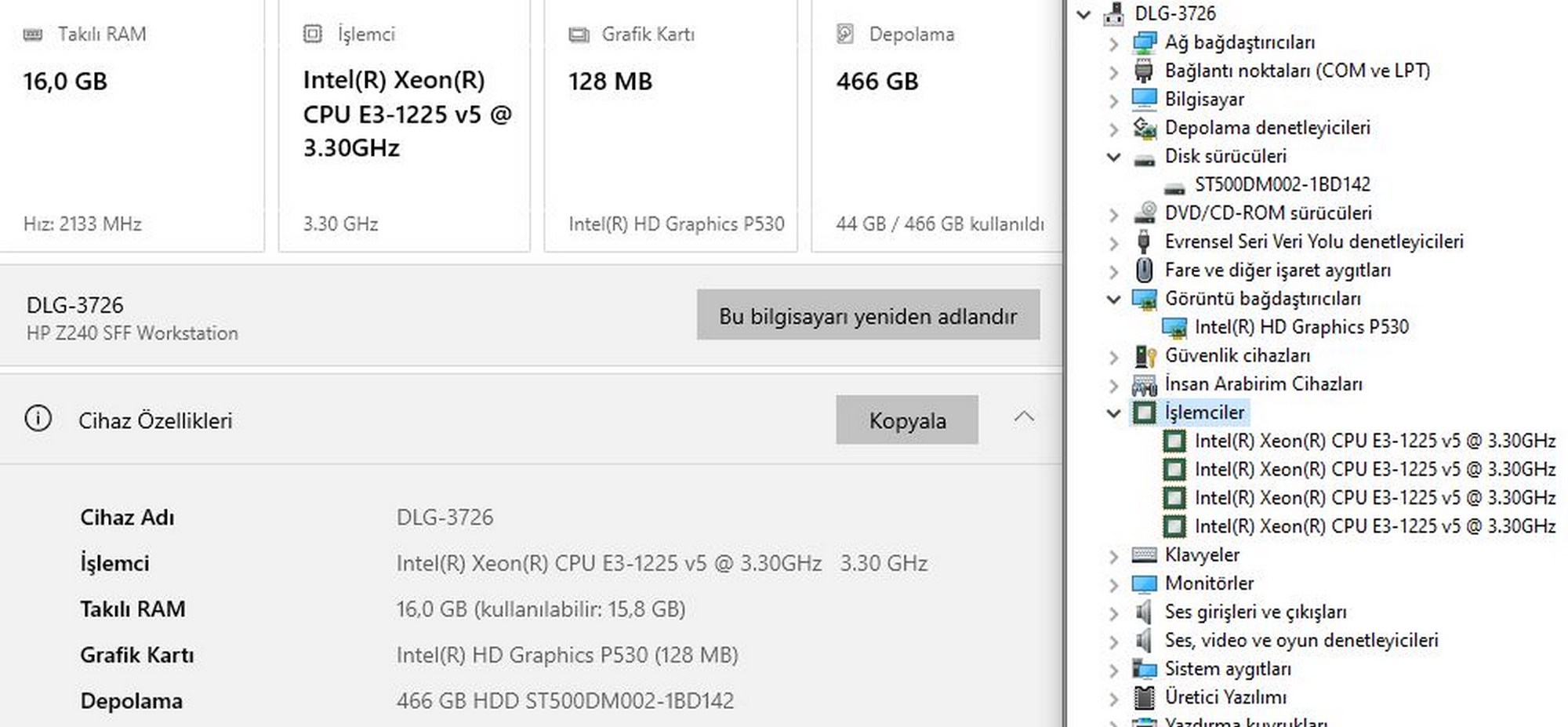
Task: Collapse the Görüntü bağdaştırıcıları node
Action: point(1113,299)
